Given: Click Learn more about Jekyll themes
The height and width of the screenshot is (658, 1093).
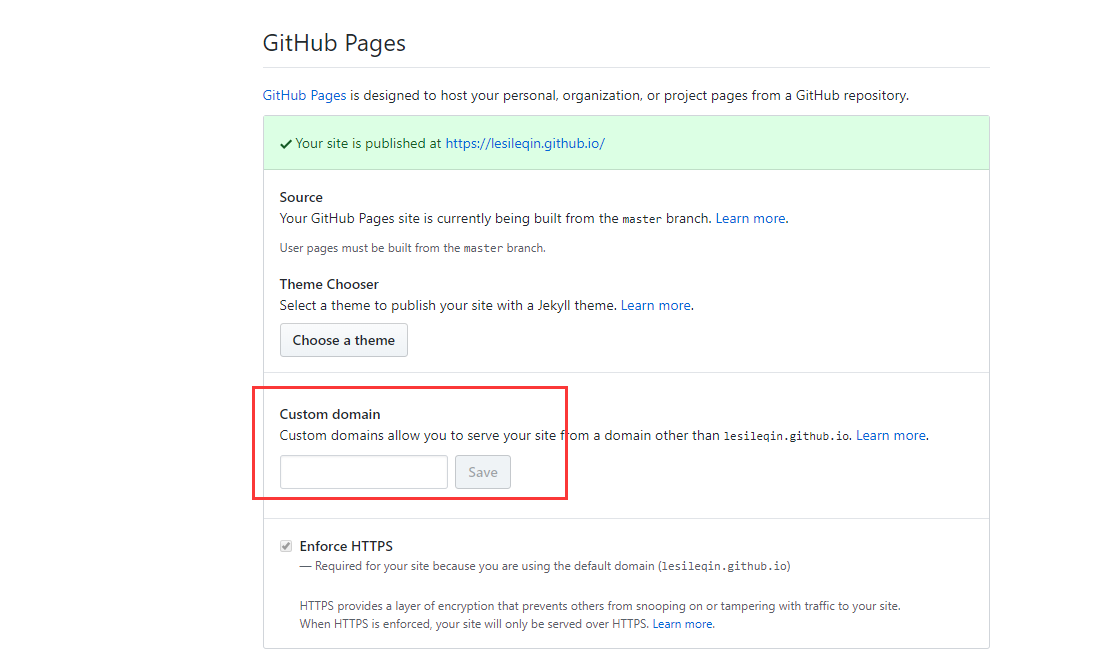Looking at the screenshot, I should (x=655, y=305).
